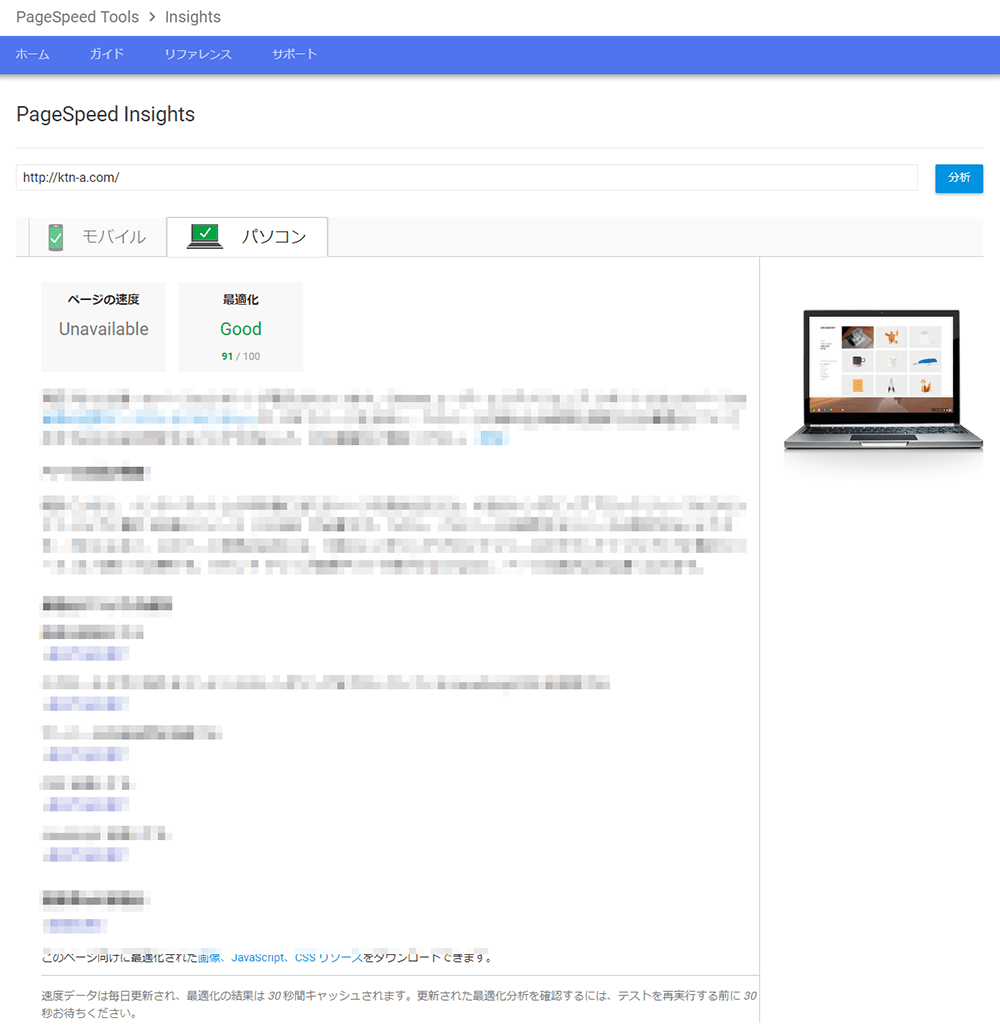Focus the URL field containing http://ktn-a.com/
This screenshot has width=1000, height=1030.
466,177
